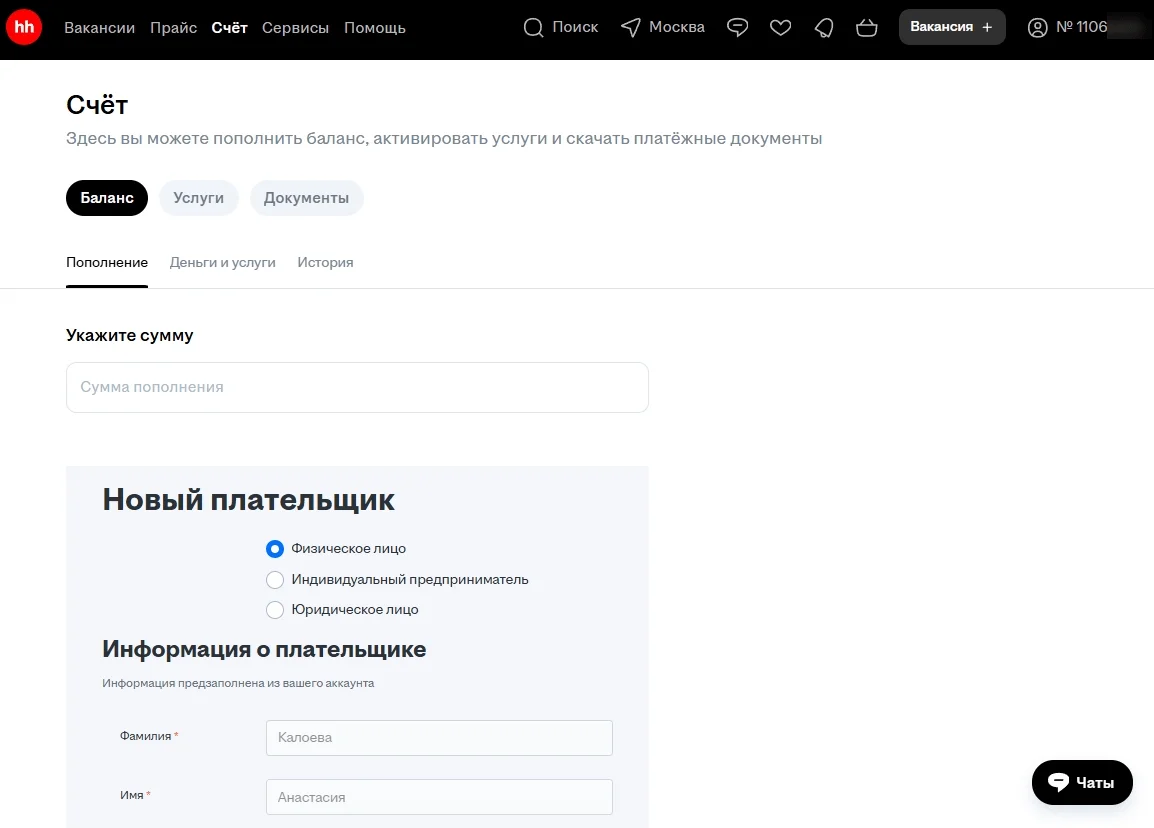Screen dimensions: 1154x828
Task: Select Юридическое лицо radio option
Action: point(275,610)
